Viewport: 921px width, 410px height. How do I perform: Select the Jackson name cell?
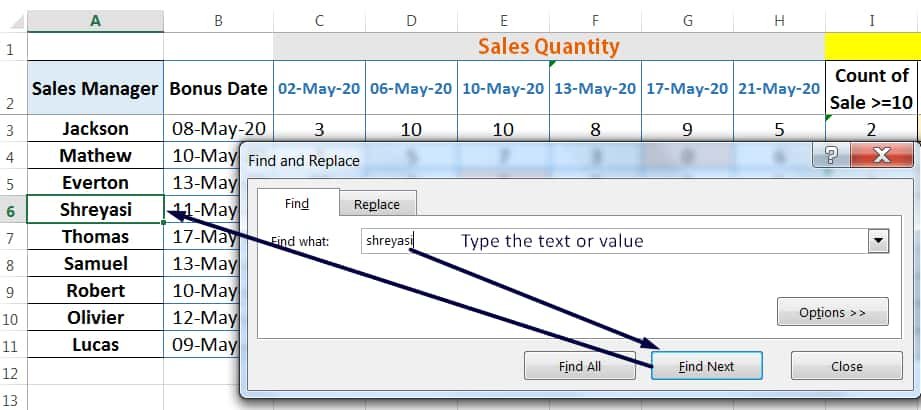[x=95, y=129]
